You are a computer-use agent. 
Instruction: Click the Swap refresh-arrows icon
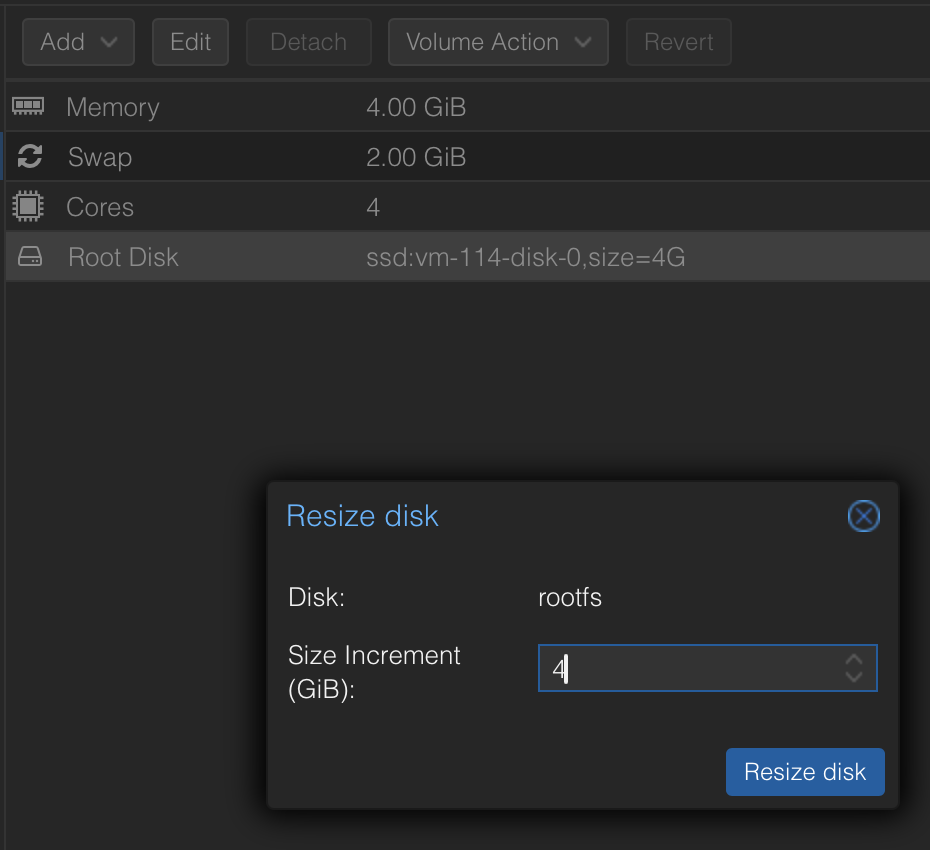30,156
